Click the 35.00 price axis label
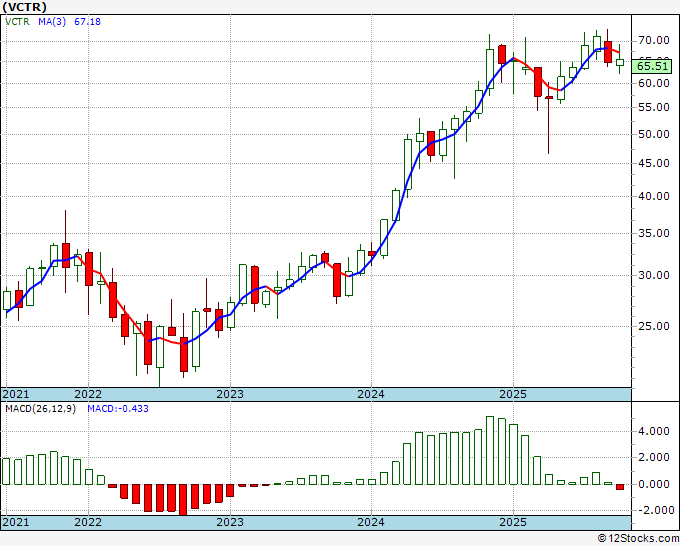This screenshot has width=680, height=546. click(654, 233)
